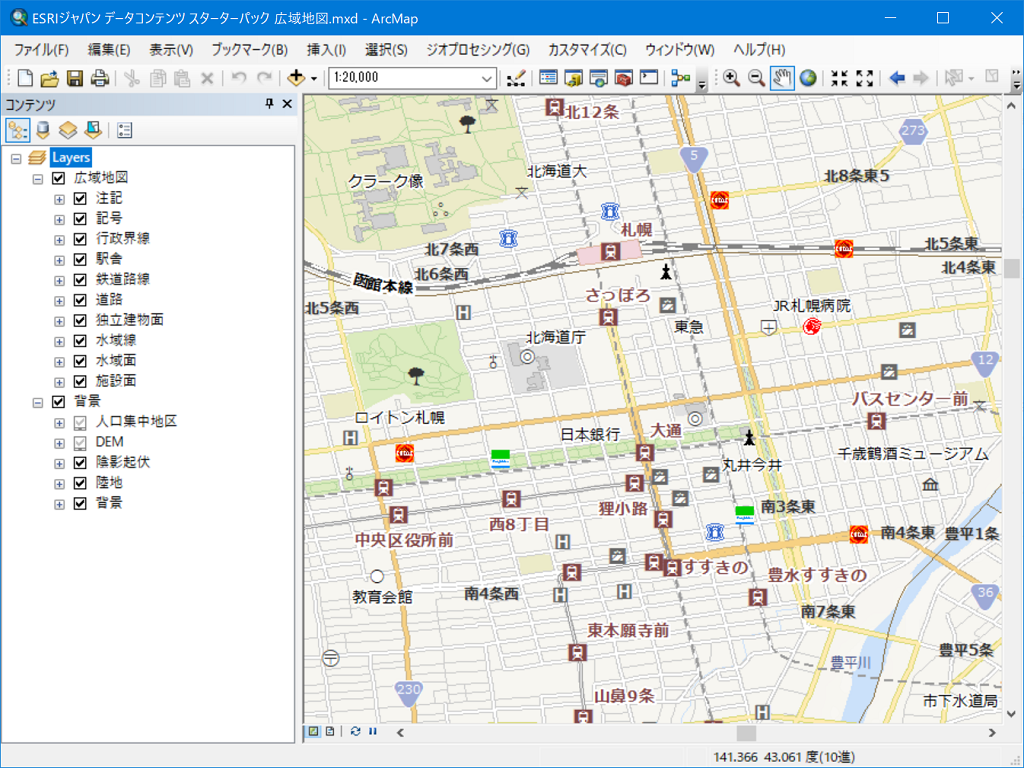The height and width of the screenshot is (768, 1024).
Task: Expand the 独立建物面 layer
Action: coord(59,321)
